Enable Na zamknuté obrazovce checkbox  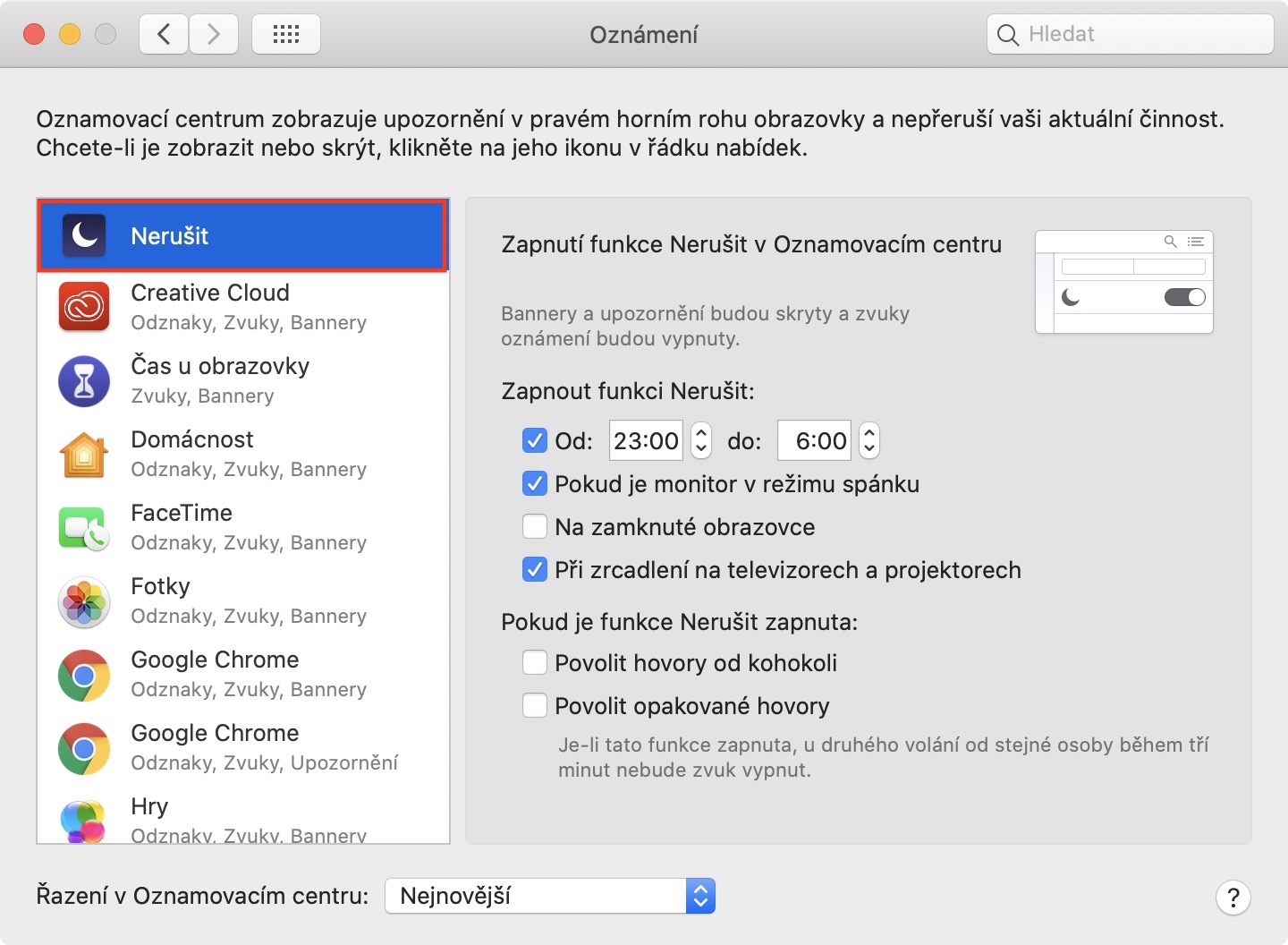coord(535,526)
